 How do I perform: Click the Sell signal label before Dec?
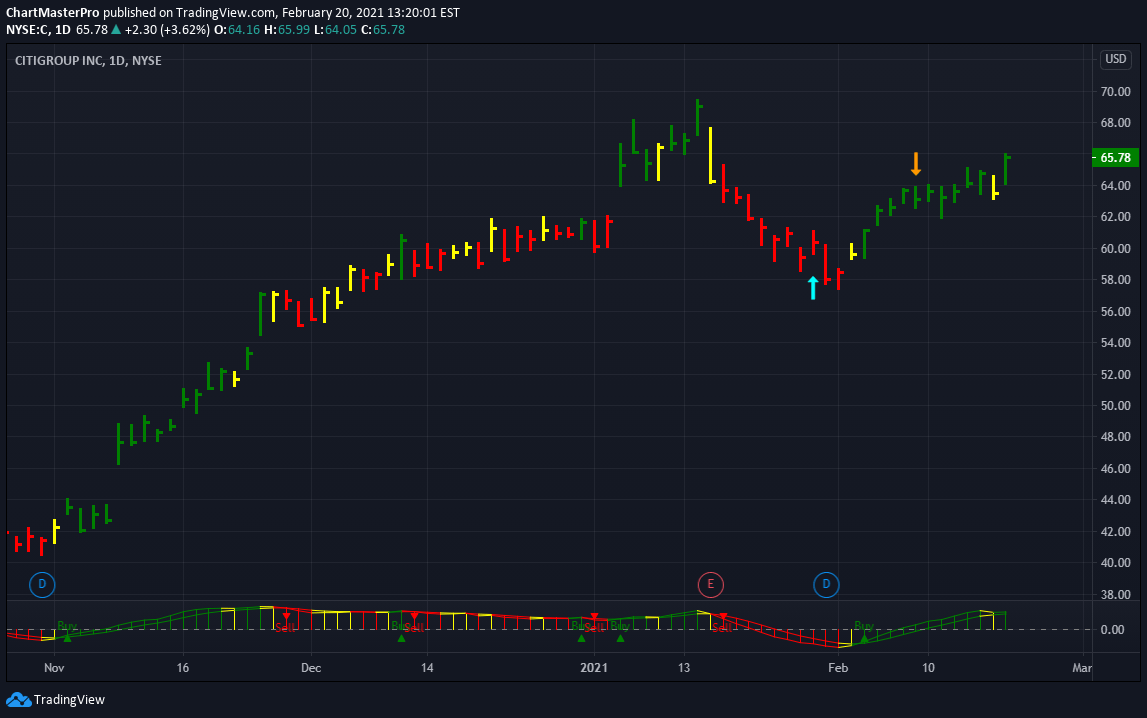[x=285, y=627]
